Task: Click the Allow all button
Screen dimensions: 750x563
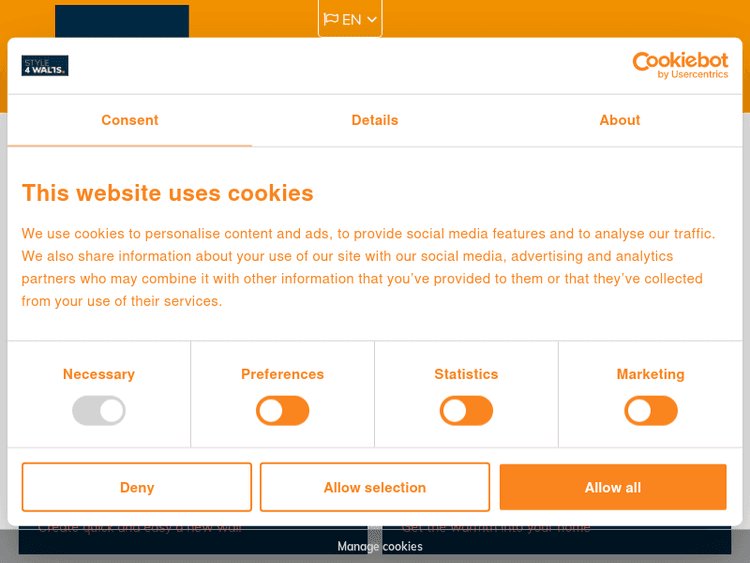Action: click(x=613, y=488)
